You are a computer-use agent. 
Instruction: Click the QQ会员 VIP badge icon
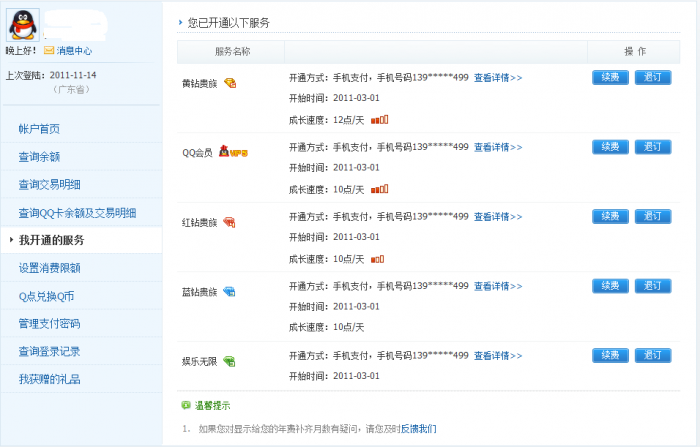233,152
